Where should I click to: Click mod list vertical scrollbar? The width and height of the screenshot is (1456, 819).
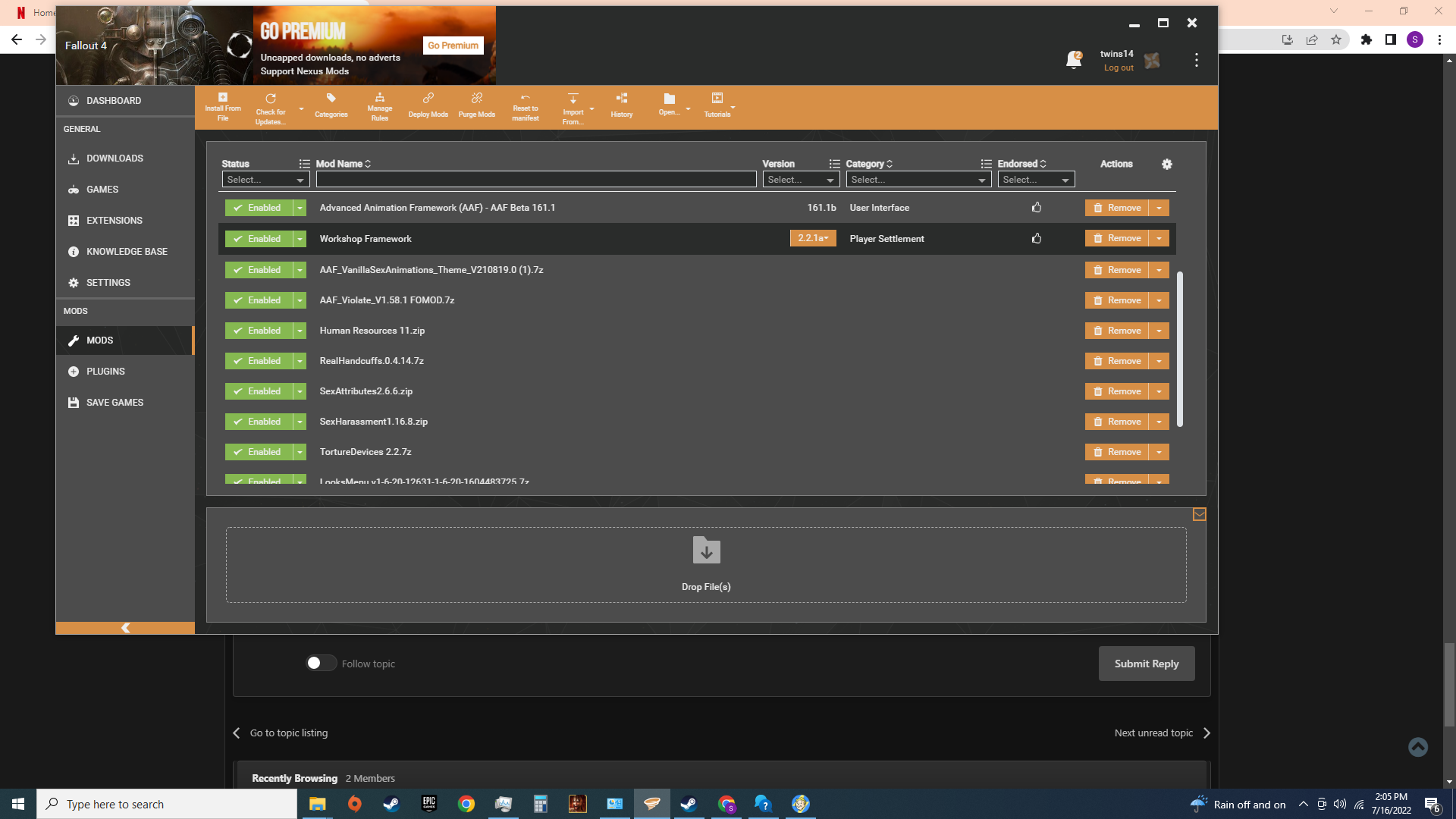coord(1180,349)
